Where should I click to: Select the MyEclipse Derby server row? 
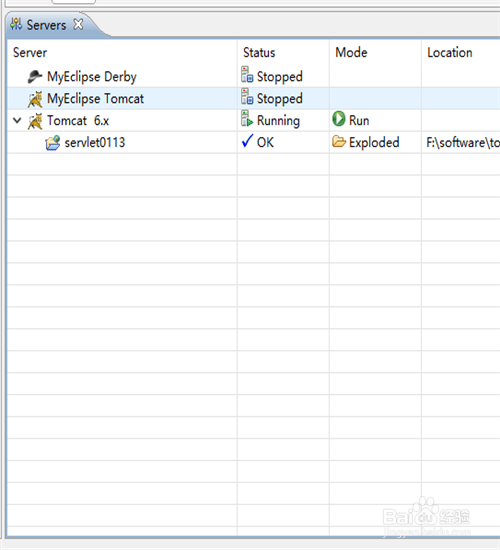pos(253,76)
